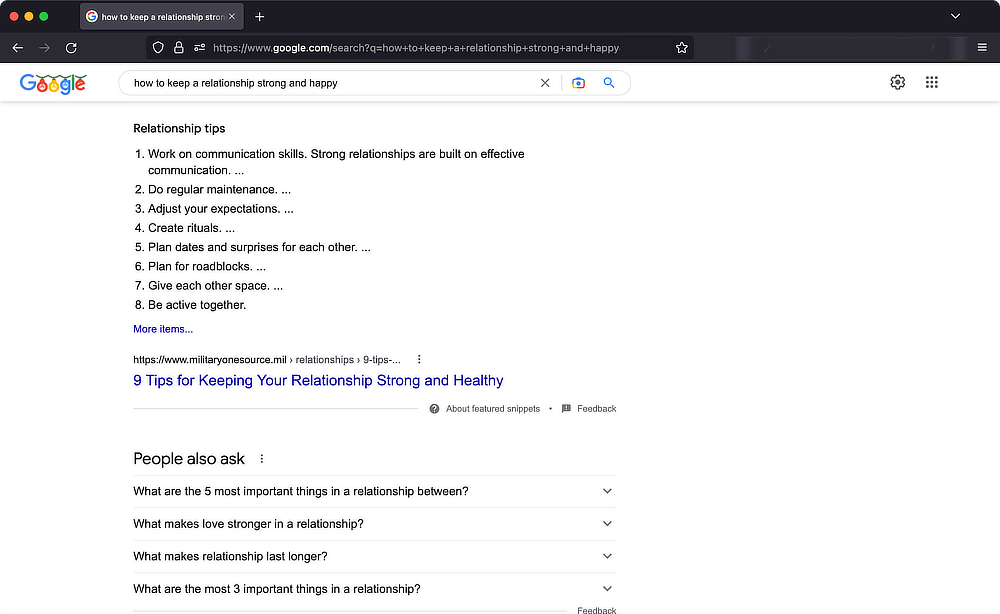Screen dimensions: 1000x614
Task: Bookmark this page with the star icon
Action: (681, 48)
